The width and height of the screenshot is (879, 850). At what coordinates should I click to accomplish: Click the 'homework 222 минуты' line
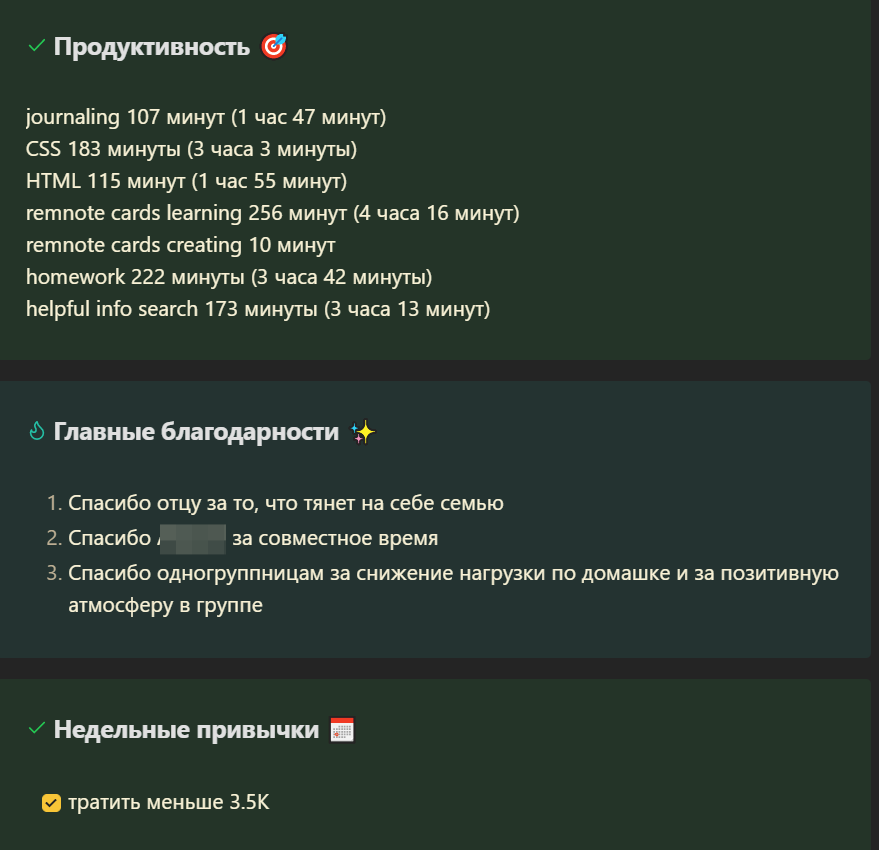pyautogui.click(x=229, y=277)
